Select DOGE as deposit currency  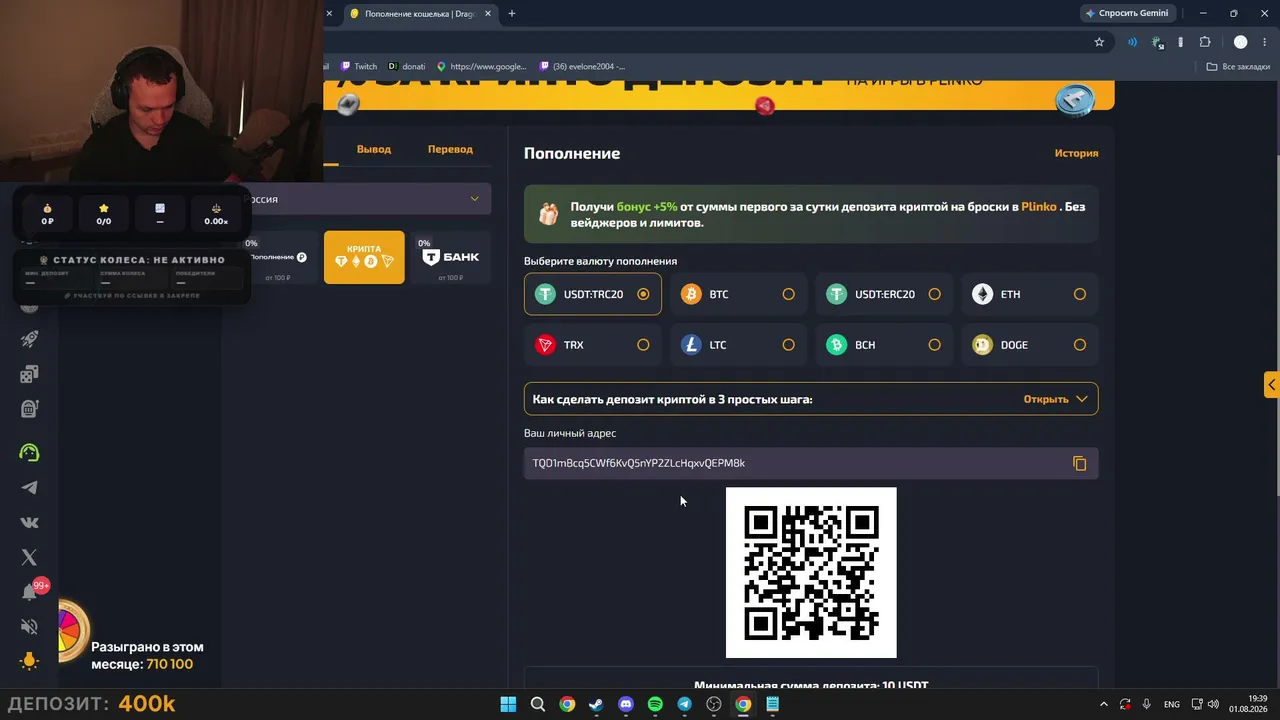coord(1030,345)
